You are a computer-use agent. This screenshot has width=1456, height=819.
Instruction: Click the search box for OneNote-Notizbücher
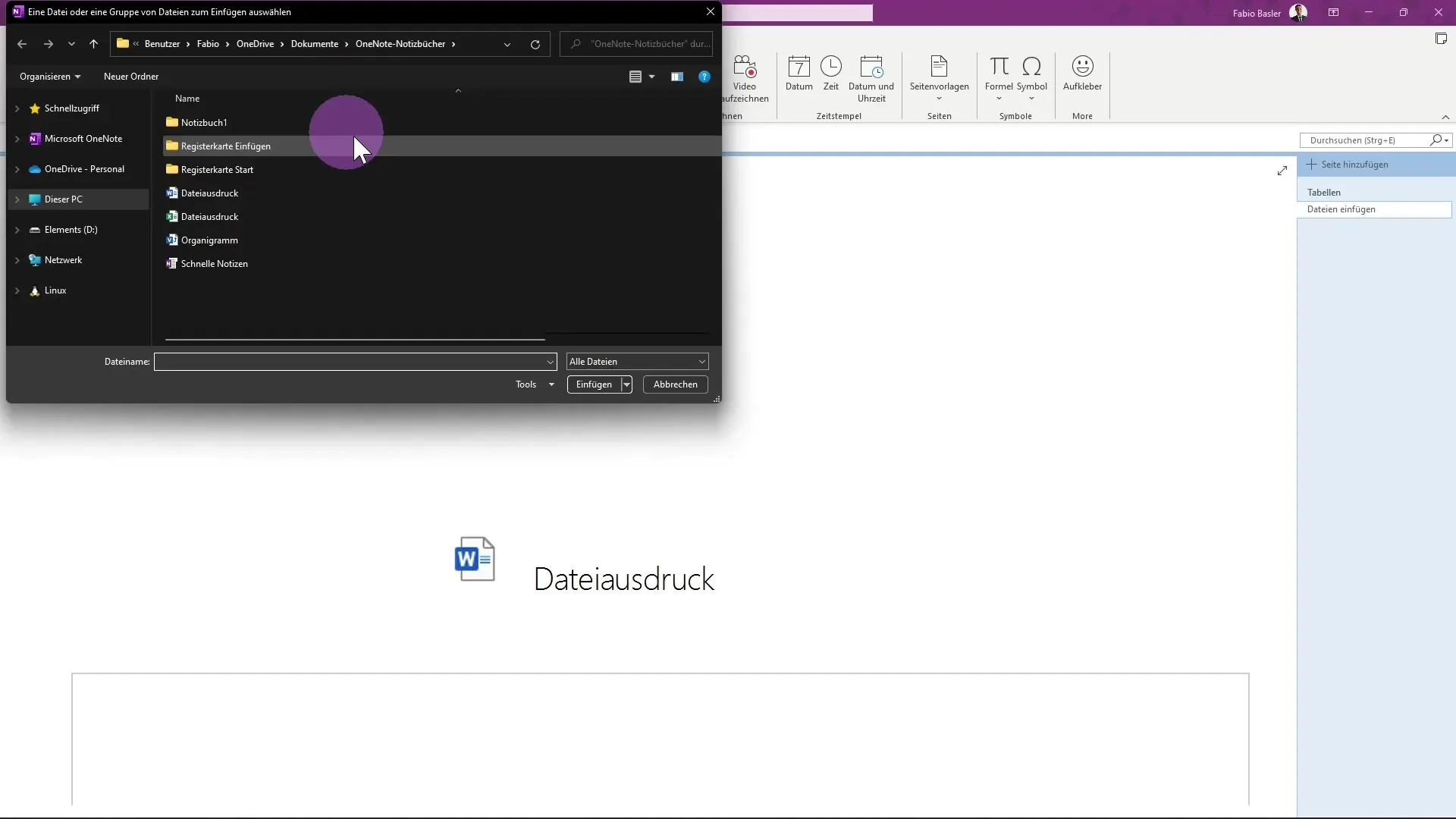[636, 44]
